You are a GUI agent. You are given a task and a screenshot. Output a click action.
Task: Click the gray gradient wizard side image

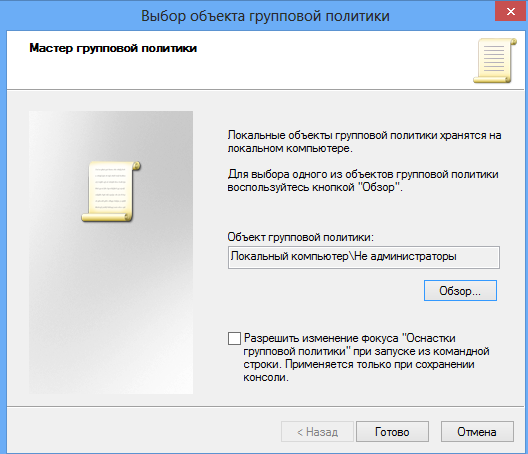pos(111,252)
